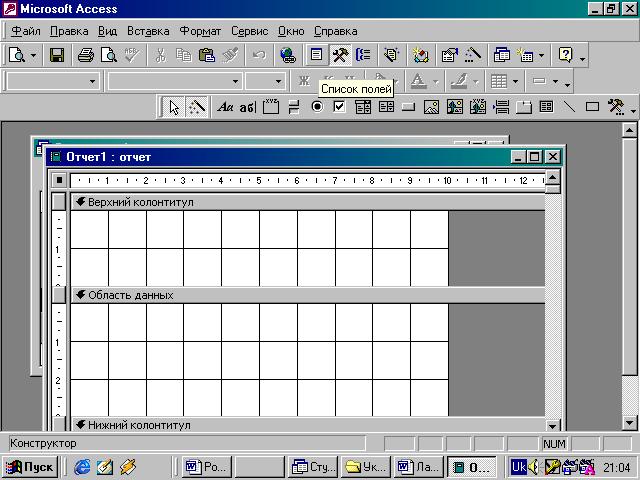Choose the Rectangle tool in toolbox
Screen dimensions: 640x480
(x=592, y=106)
